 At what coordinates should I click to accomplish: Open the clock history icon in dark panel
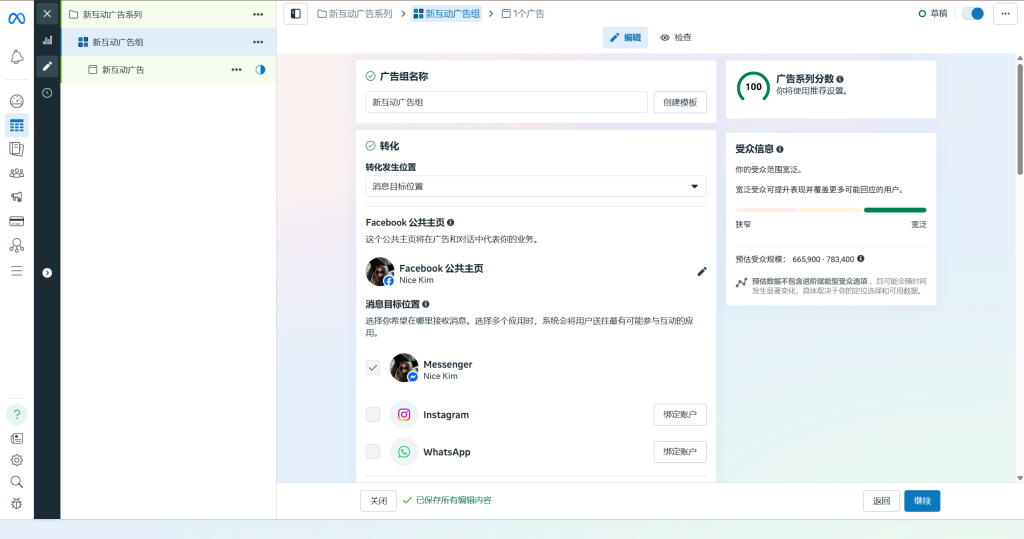tap(47, 92)
